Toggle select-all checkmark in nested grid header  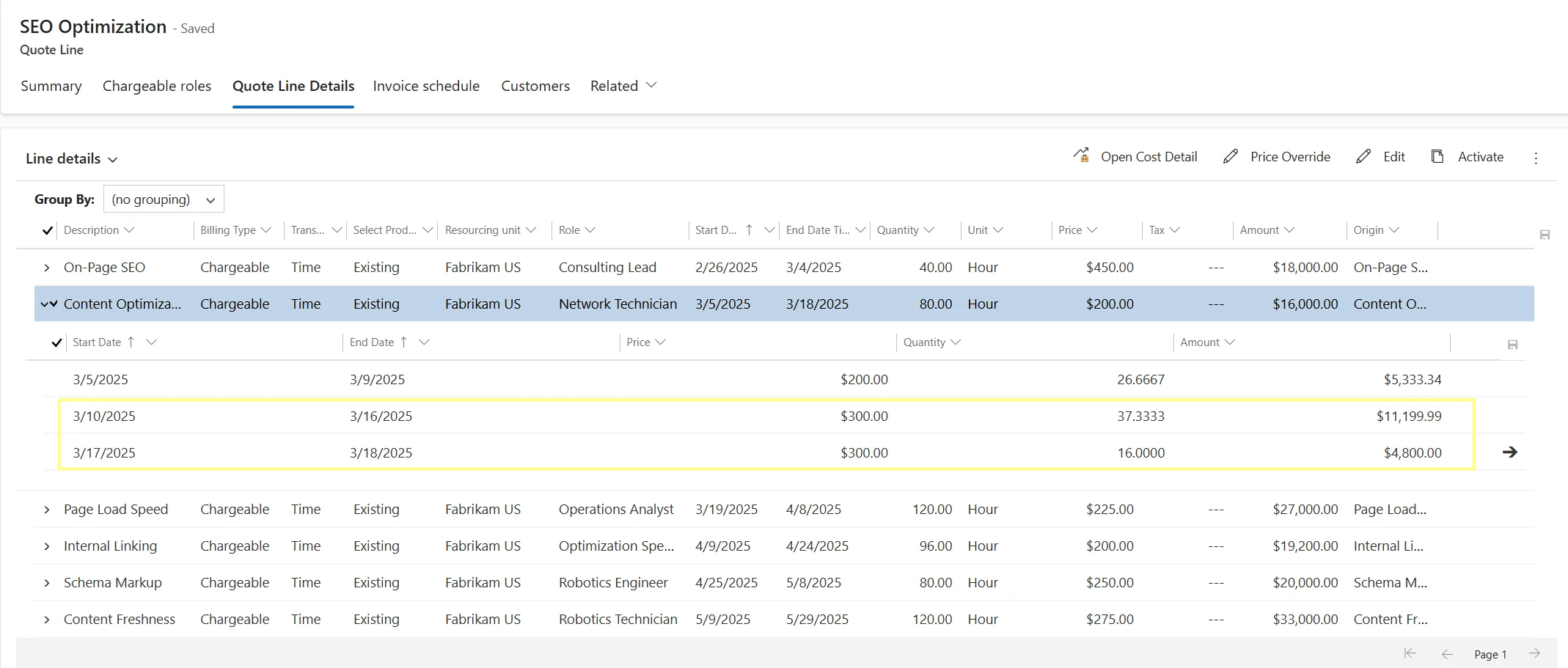point(56,342)
